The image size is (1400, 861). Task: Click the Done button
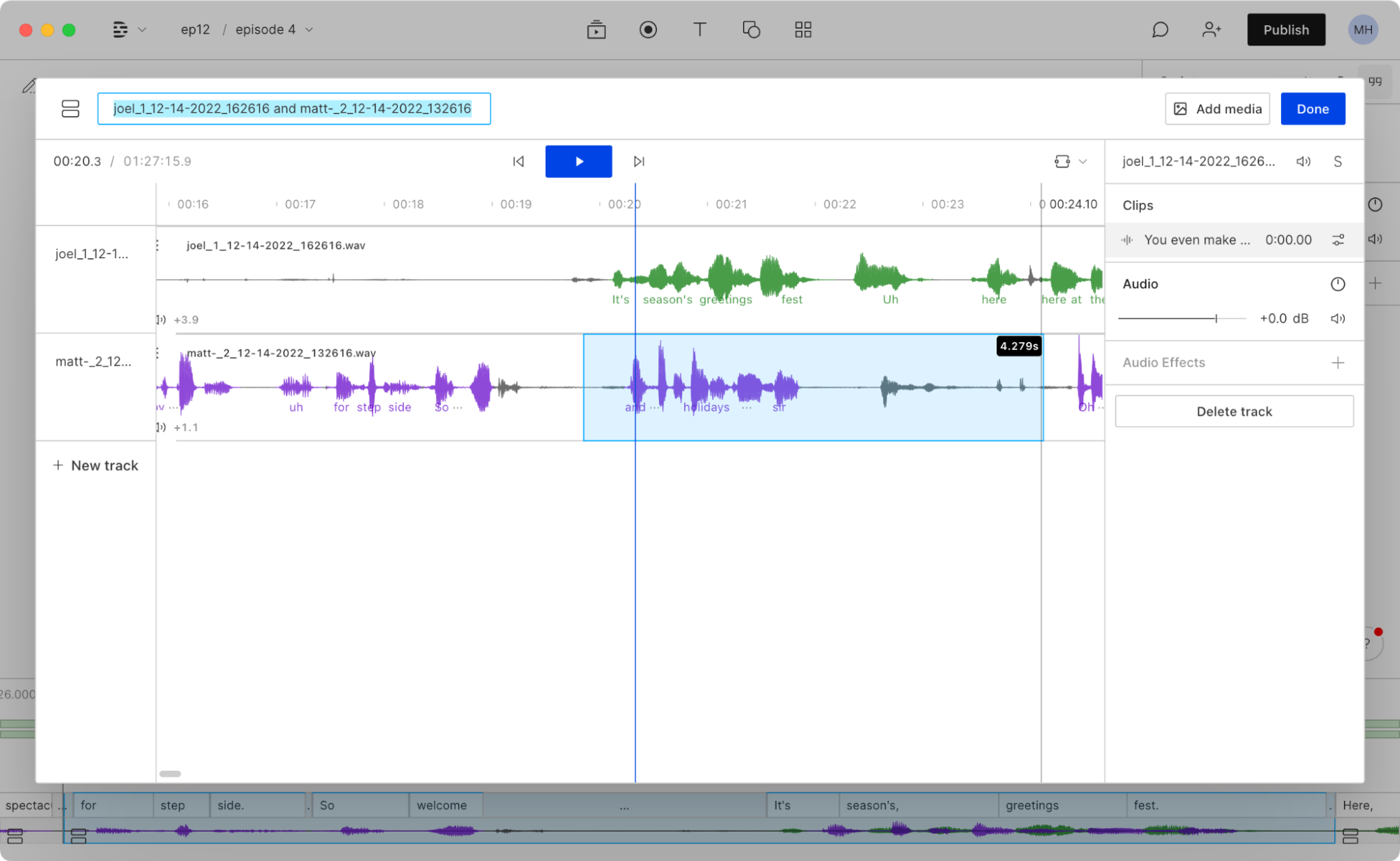coord(1312,109)
